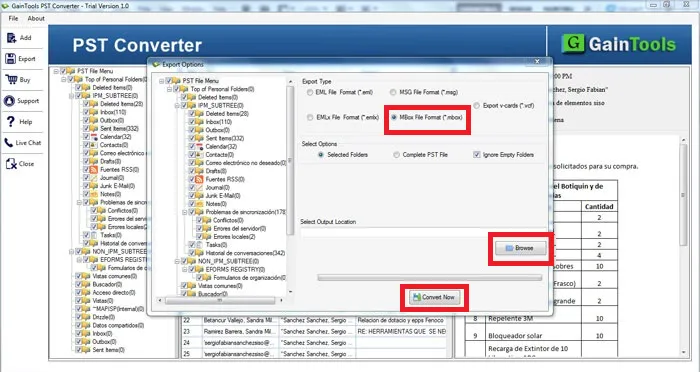Click Inbox(110) folder icon in Export Options tree
The height and width of the screenshot is (372, 700).
point(200,122)
